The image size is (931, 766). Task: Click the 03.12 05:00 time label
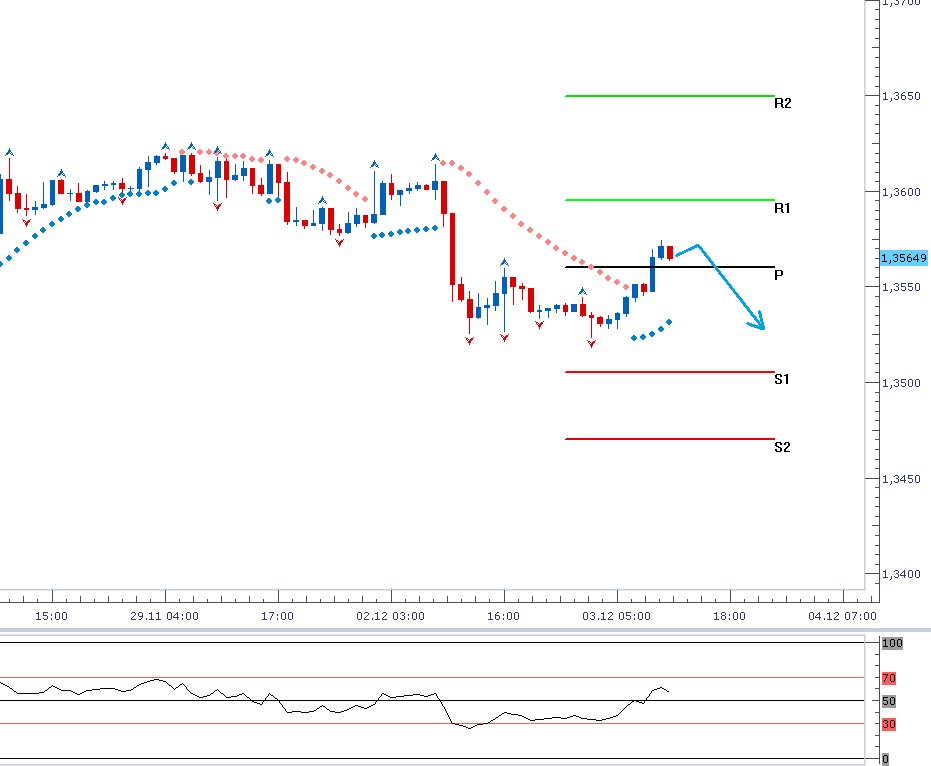pyautogui.click(x=616, y=616)
